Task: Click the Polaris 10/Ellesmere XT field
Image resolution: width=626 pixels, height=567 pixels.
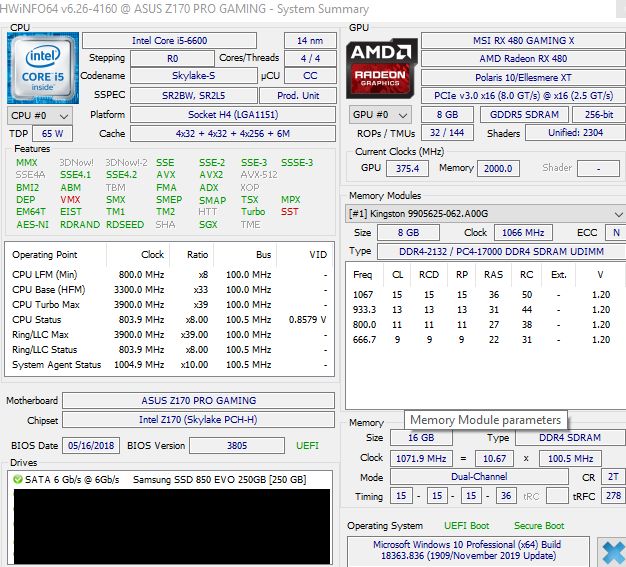Action: tap(523, 77)
